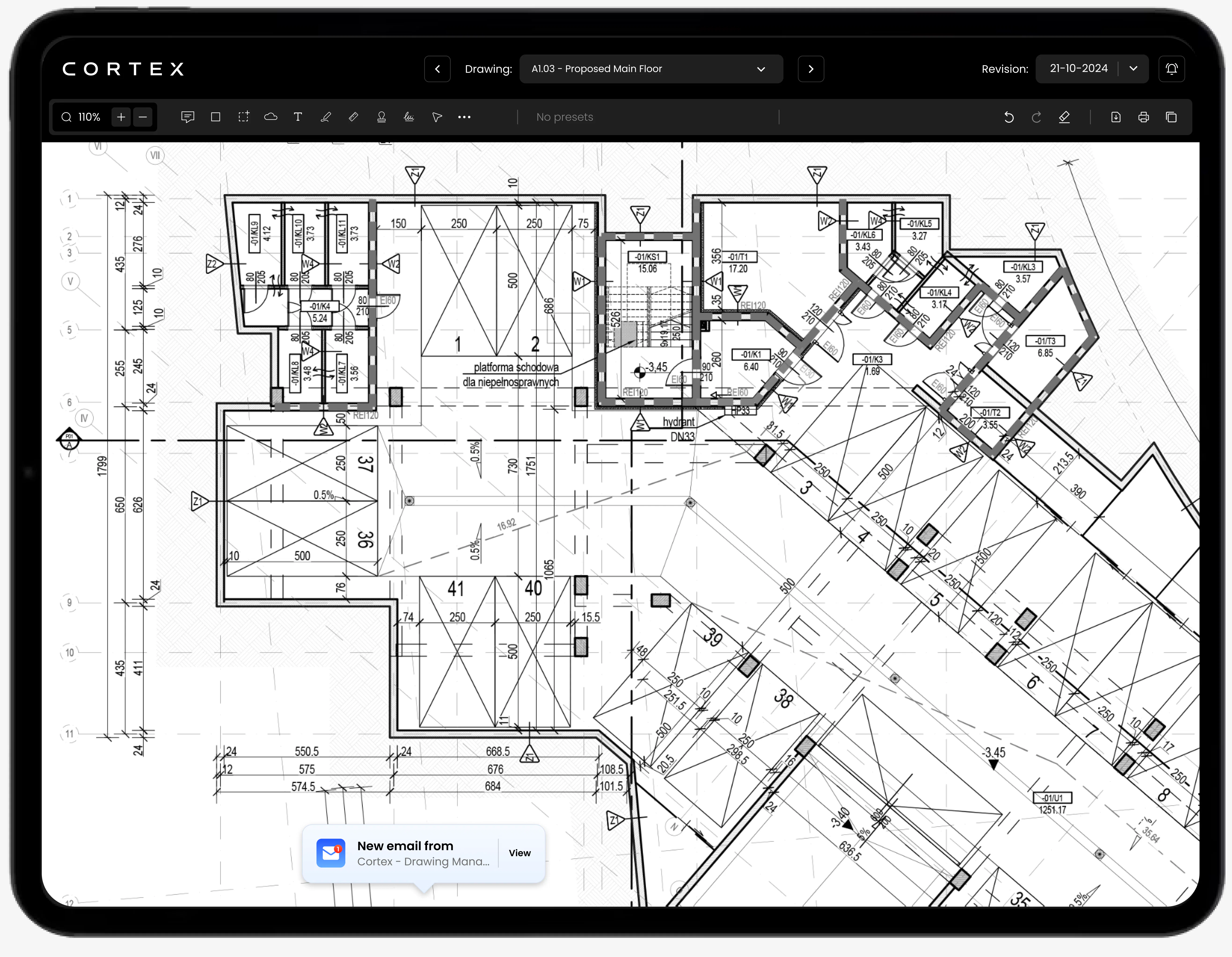This screenshot has width=1232, height=957.
Task: Open the more tools ellipsis menu
Action: tap(464, 117)
